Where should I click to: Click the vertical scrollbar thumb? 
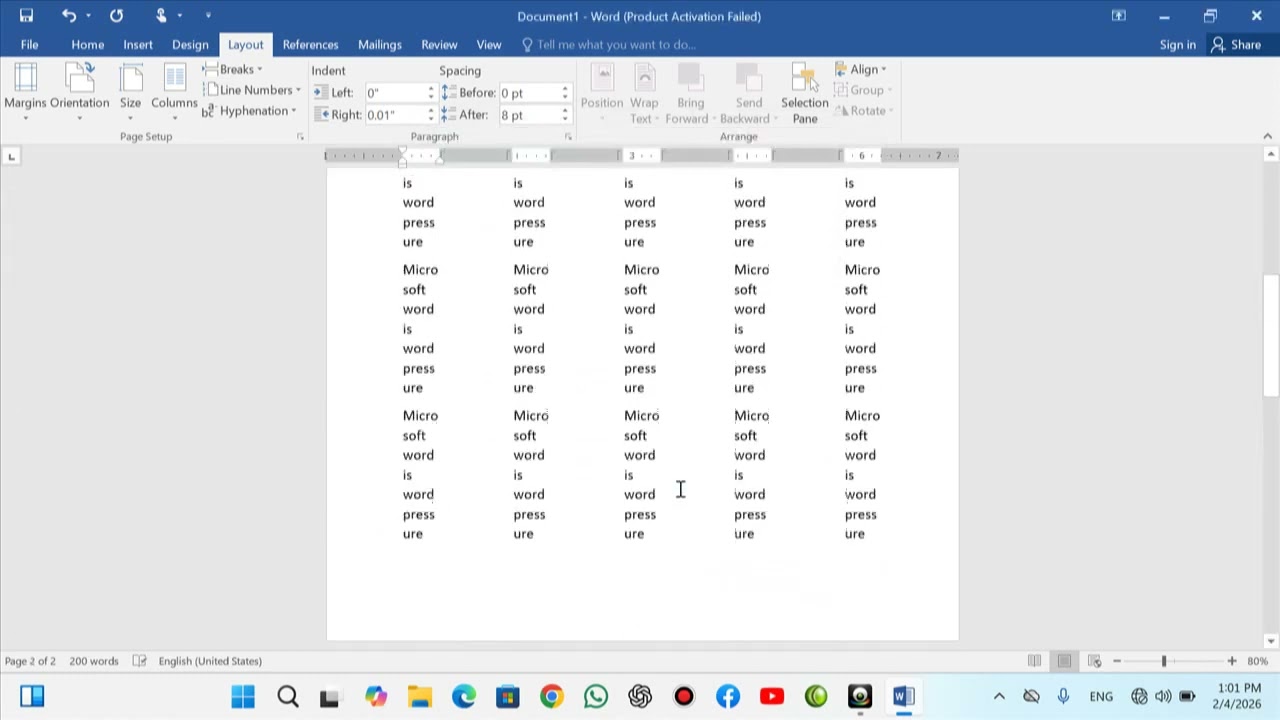pyautogui.click(x=1271, y=335)
